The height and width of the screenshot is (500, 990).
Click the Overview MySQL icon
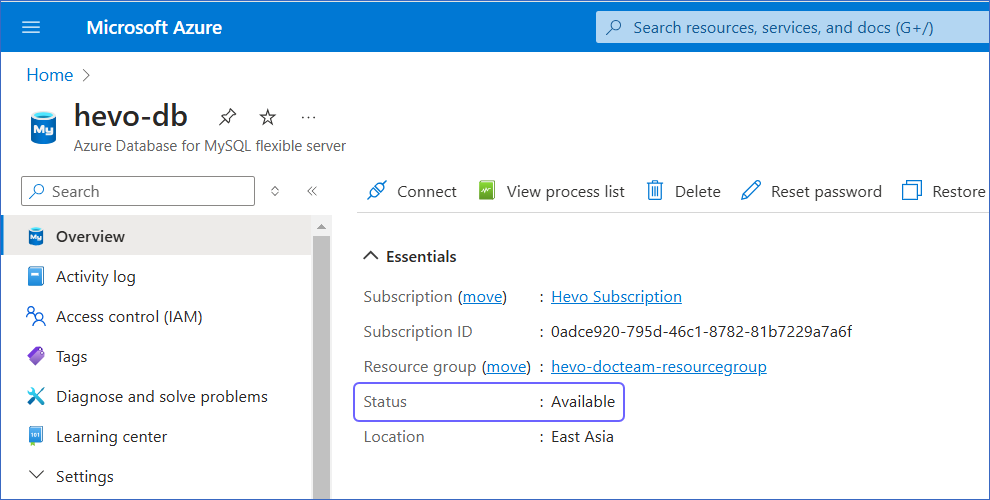click(x=36, y=237)
